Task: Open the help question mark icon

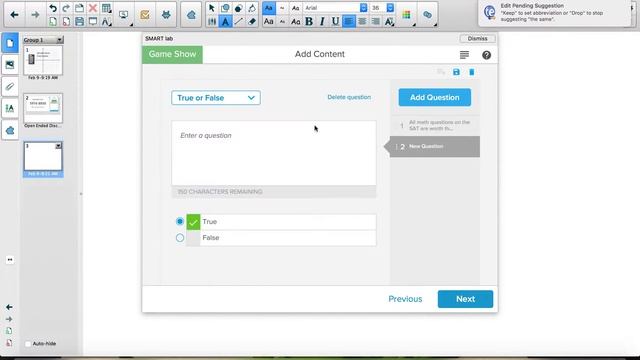Action: pyautogui.click(x=486, y=55)
